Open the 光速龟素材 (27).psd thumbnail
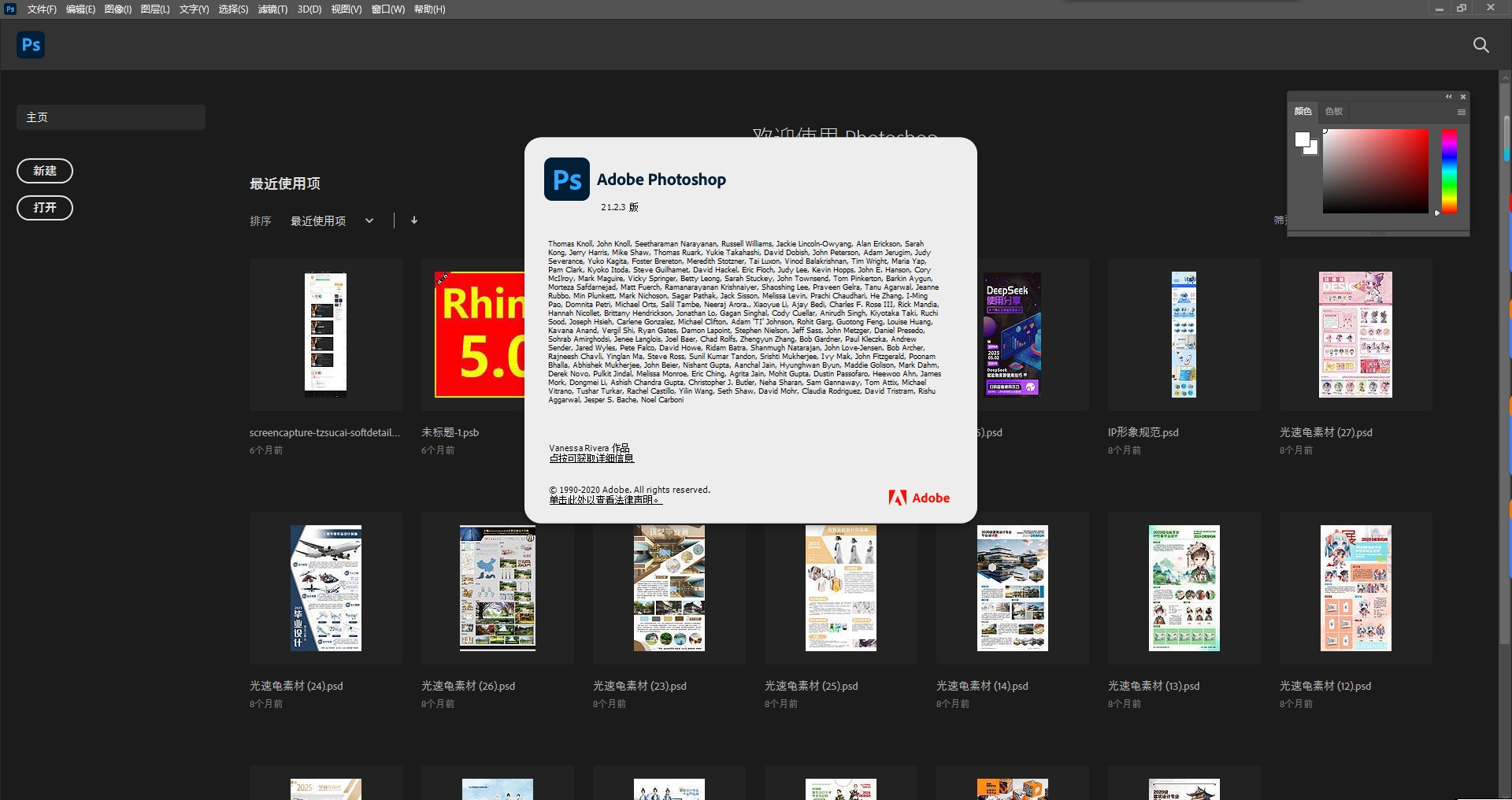This screenshot has height=800, width=1512. click(x=1355, y=334)
